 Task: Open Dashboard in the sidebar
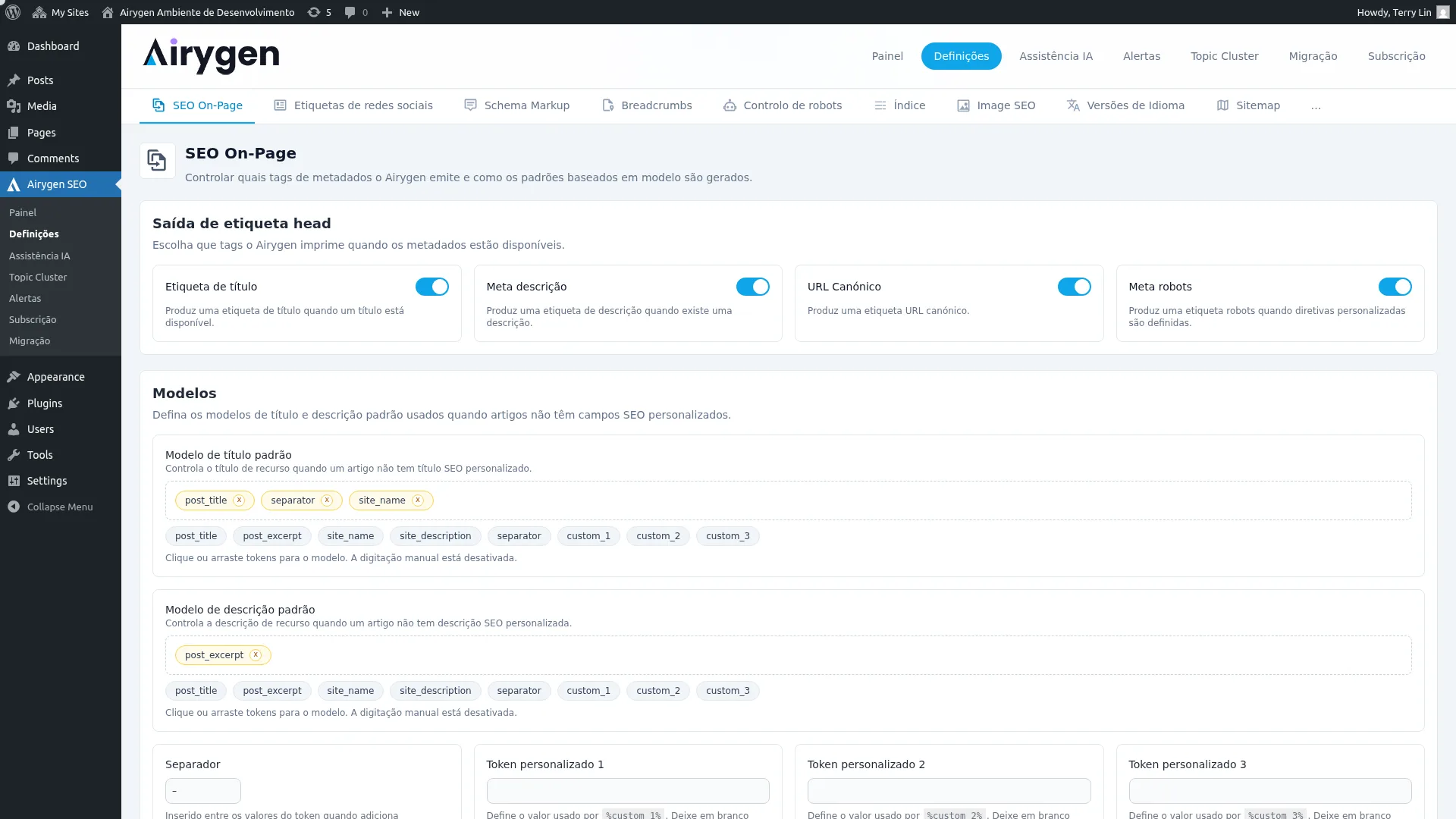[x=61, y=46]
